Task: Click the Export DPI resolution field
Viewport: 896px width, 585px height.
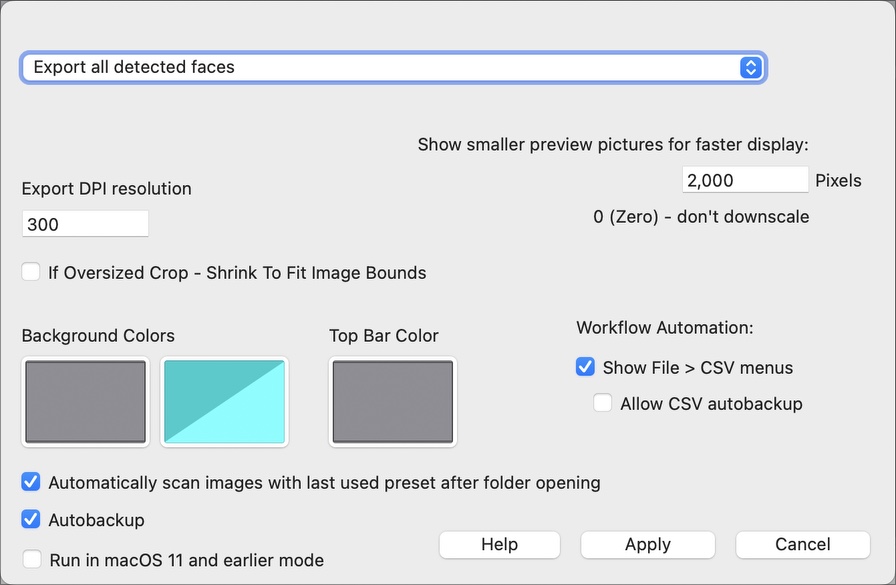Action: (x=85, y=223)
